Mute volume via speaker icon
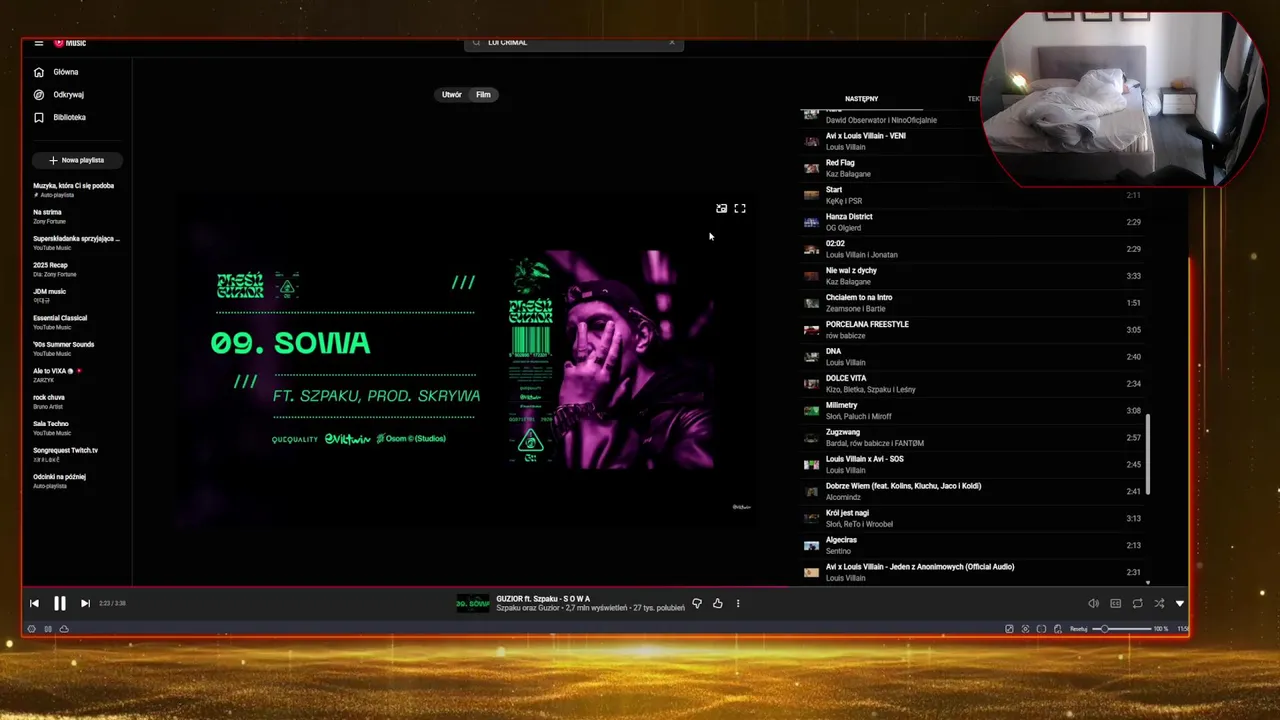This screenshot has height=720, width=1280. click(1093, 603)
